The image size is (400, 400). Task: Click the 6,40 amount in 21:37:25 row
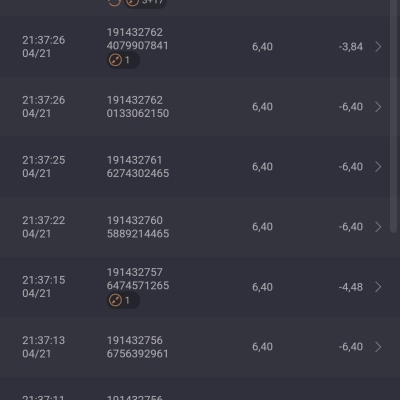point(262,167)
